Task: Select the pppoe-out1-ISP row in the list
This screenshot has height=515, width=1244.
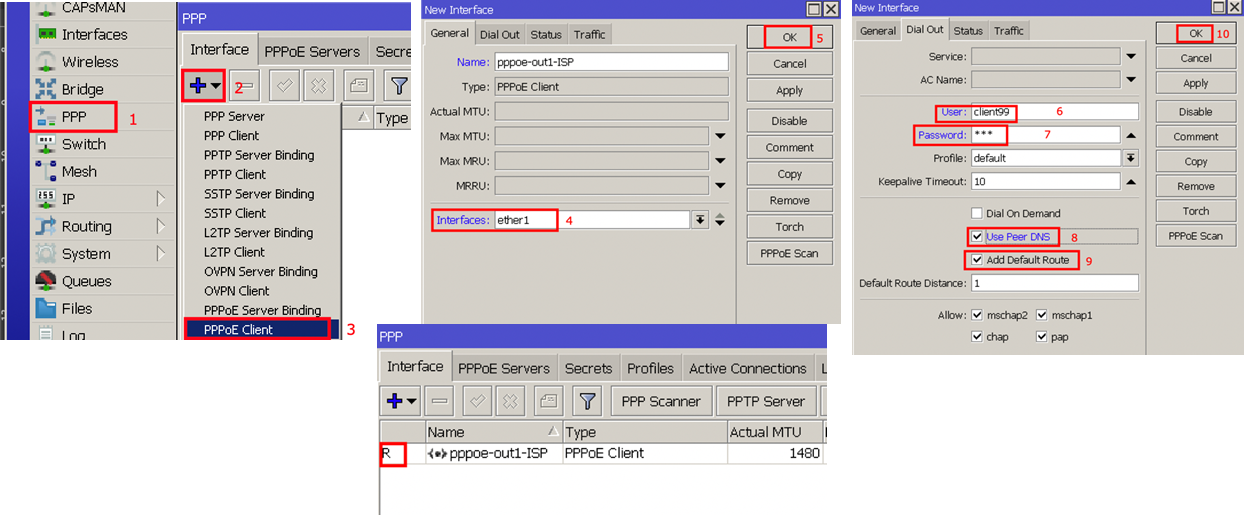Action: pyautogui.click(x=498, y=453)
